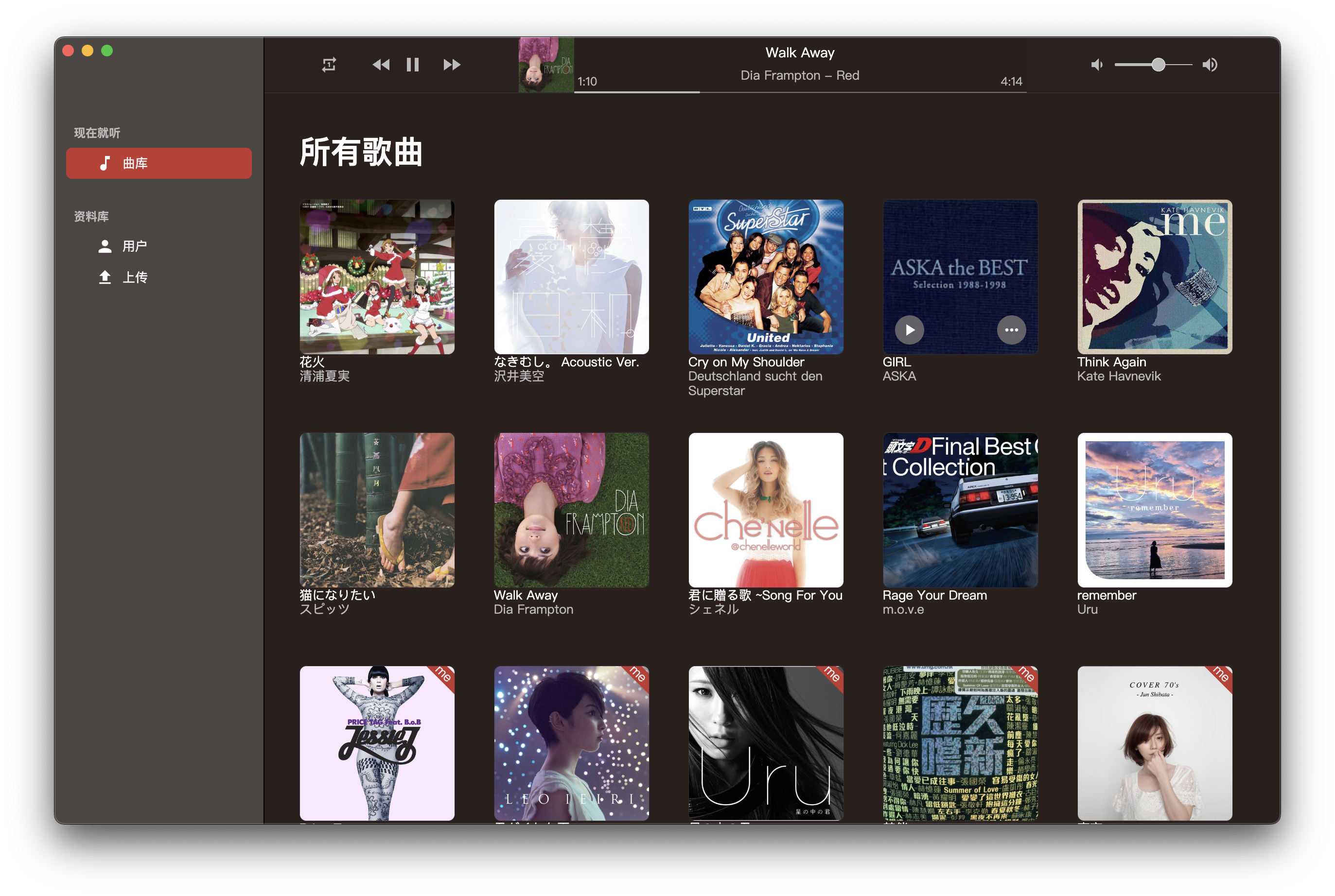Click the song title 花火

point(312,362)
